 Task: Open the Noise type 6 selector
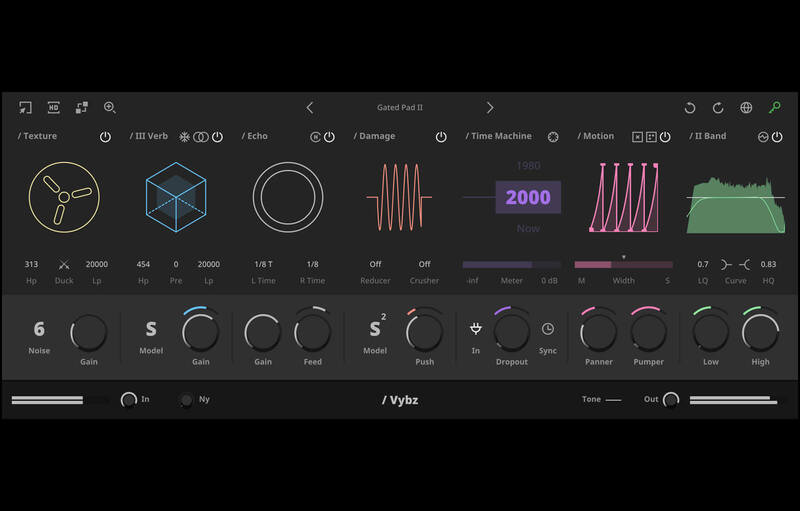(39, 329)
